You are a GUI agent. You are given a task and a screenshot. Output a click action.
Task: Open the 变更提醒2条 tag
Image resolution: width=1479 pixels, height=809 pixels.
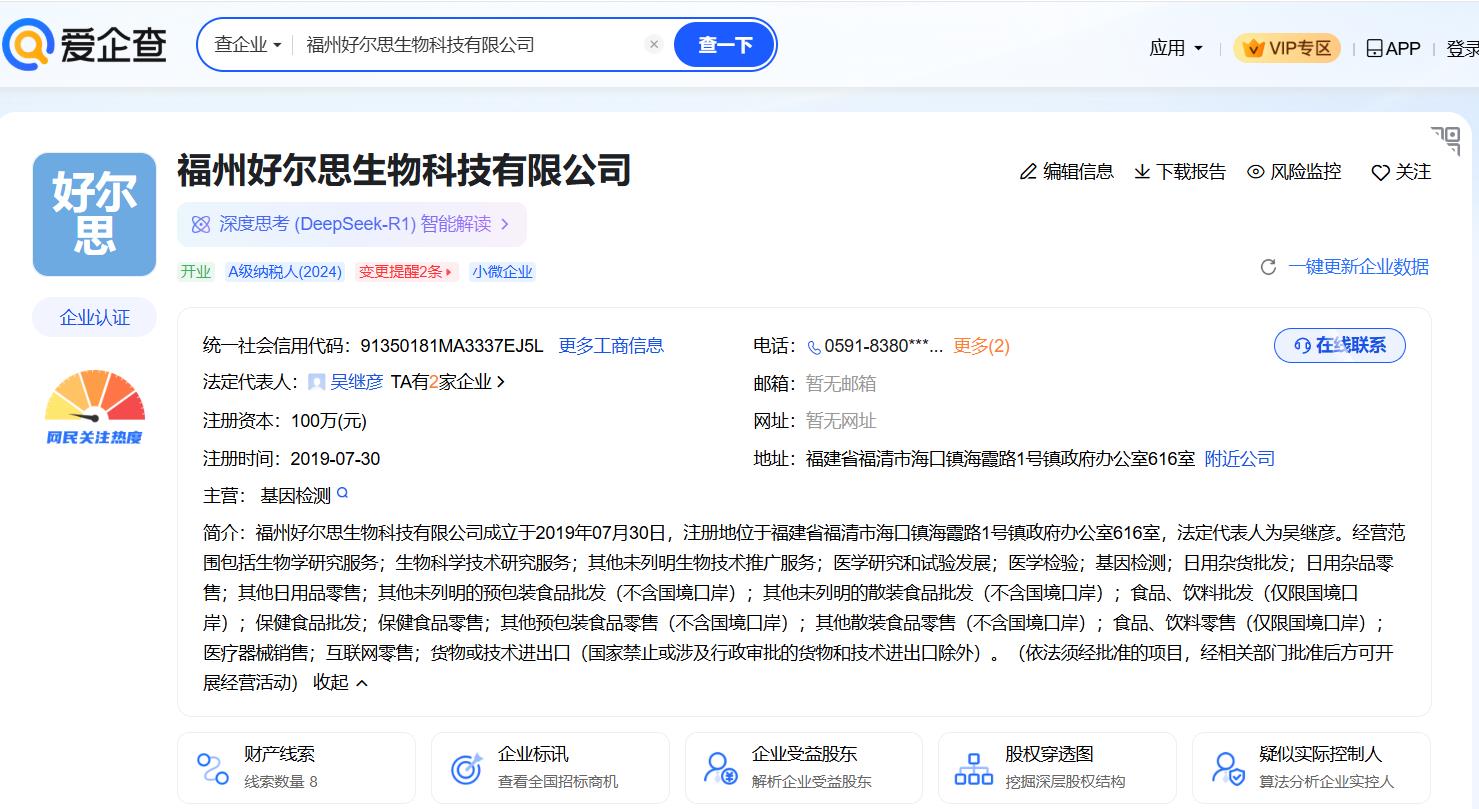[x=406, y=271]
